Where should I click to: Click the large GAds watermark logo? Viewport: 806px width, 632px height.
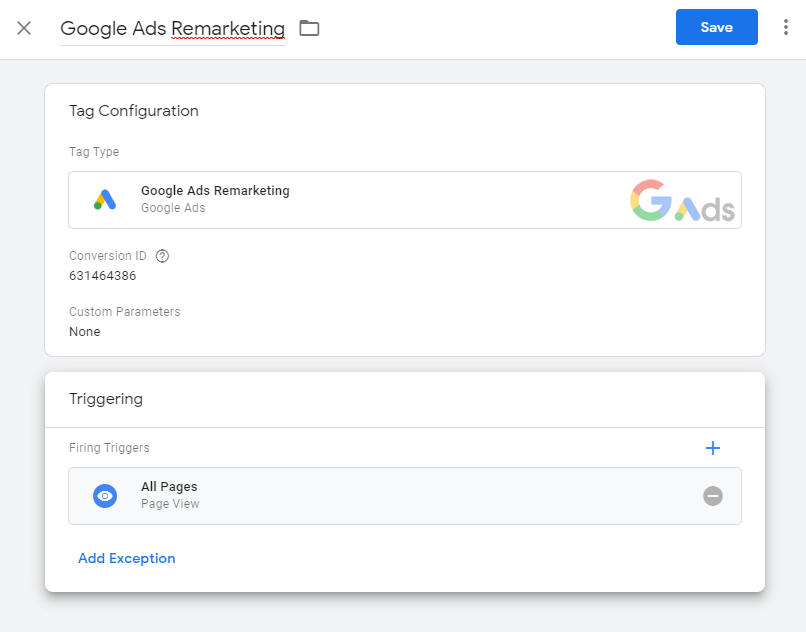[x=683, y=201]
